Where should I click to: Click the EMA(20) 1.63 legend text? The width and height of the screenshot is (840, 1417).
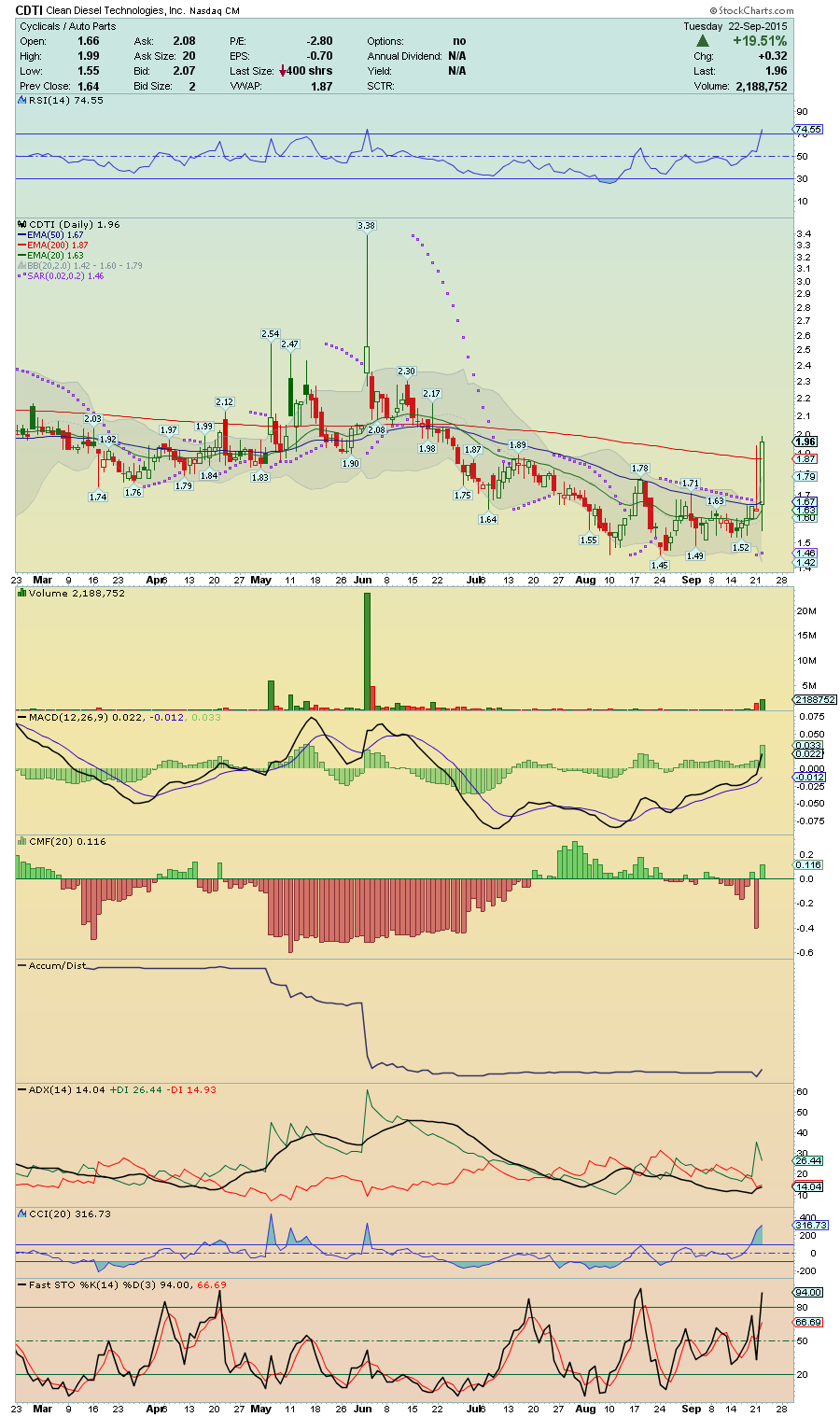click(x=55, y=256)
